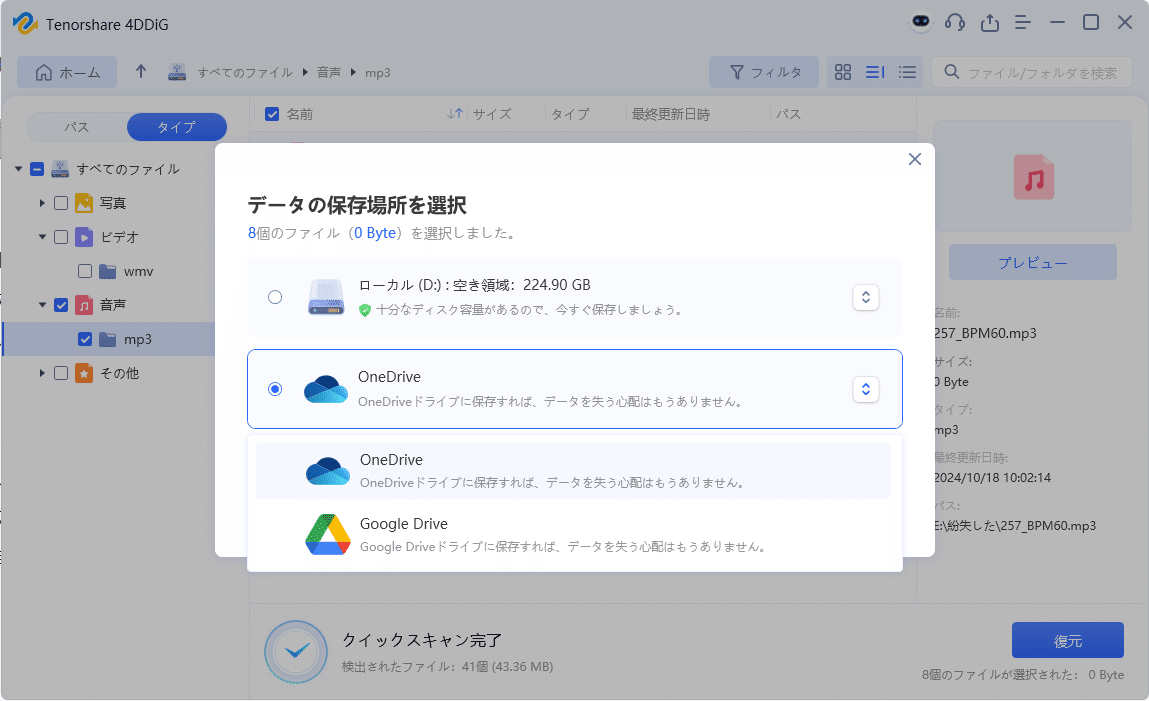The height and width of the screenshot is (701, 1149).
Task: Click the share/export icon in title bar
Action: pyautogui.click(x=990, y=23)
